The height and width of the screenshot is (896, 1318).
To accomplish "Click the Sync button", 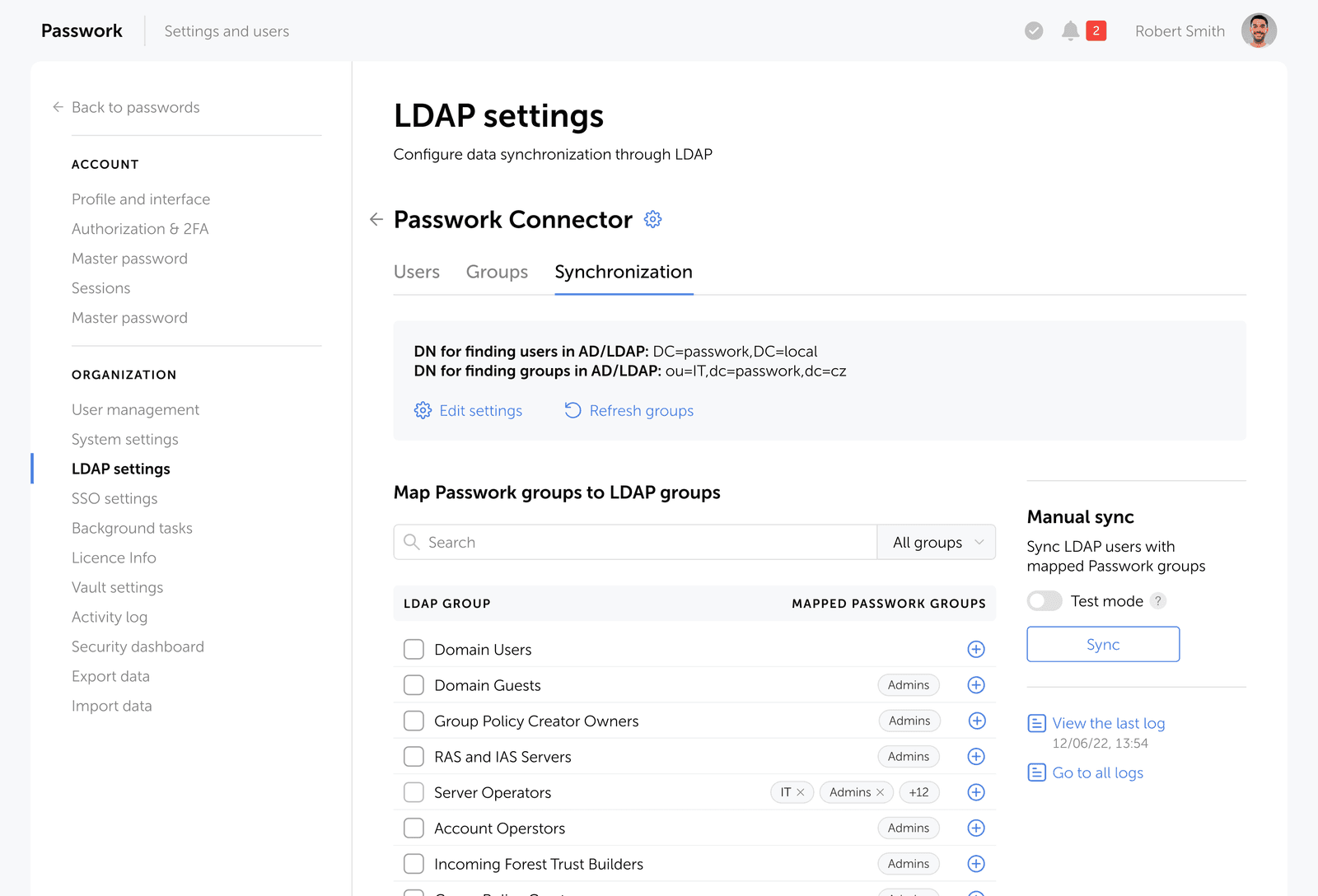I will coord(1103,644).
